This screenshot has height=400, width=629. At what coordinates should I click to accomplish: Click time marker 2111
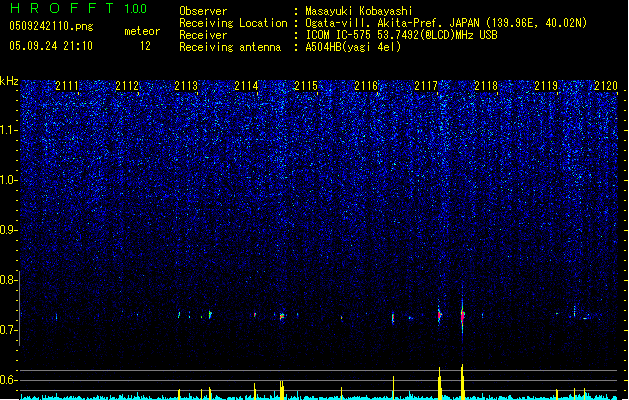[67, 85]
